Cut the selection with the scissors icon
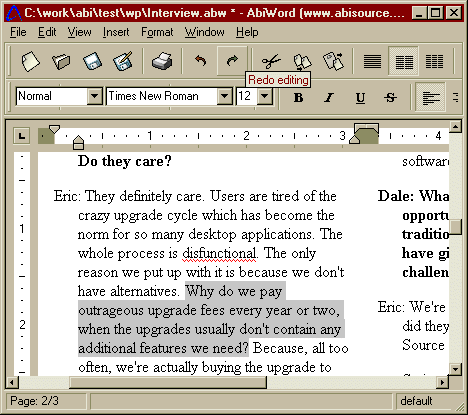The width and height of the screenshot is (468, 415). [271, 61]
